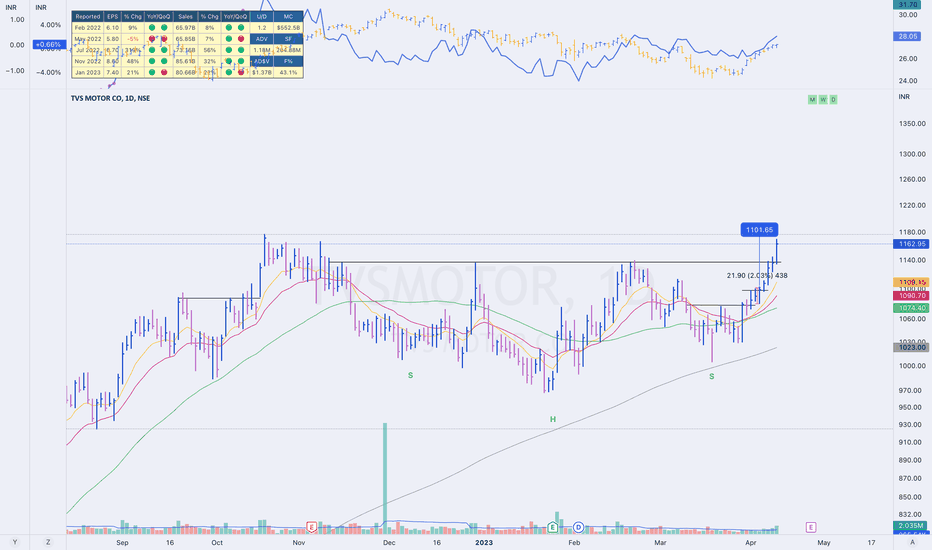Click the 24.00 label on the upper pane axis
Viewport: 932px width, 550px height.
coord(908,80)
